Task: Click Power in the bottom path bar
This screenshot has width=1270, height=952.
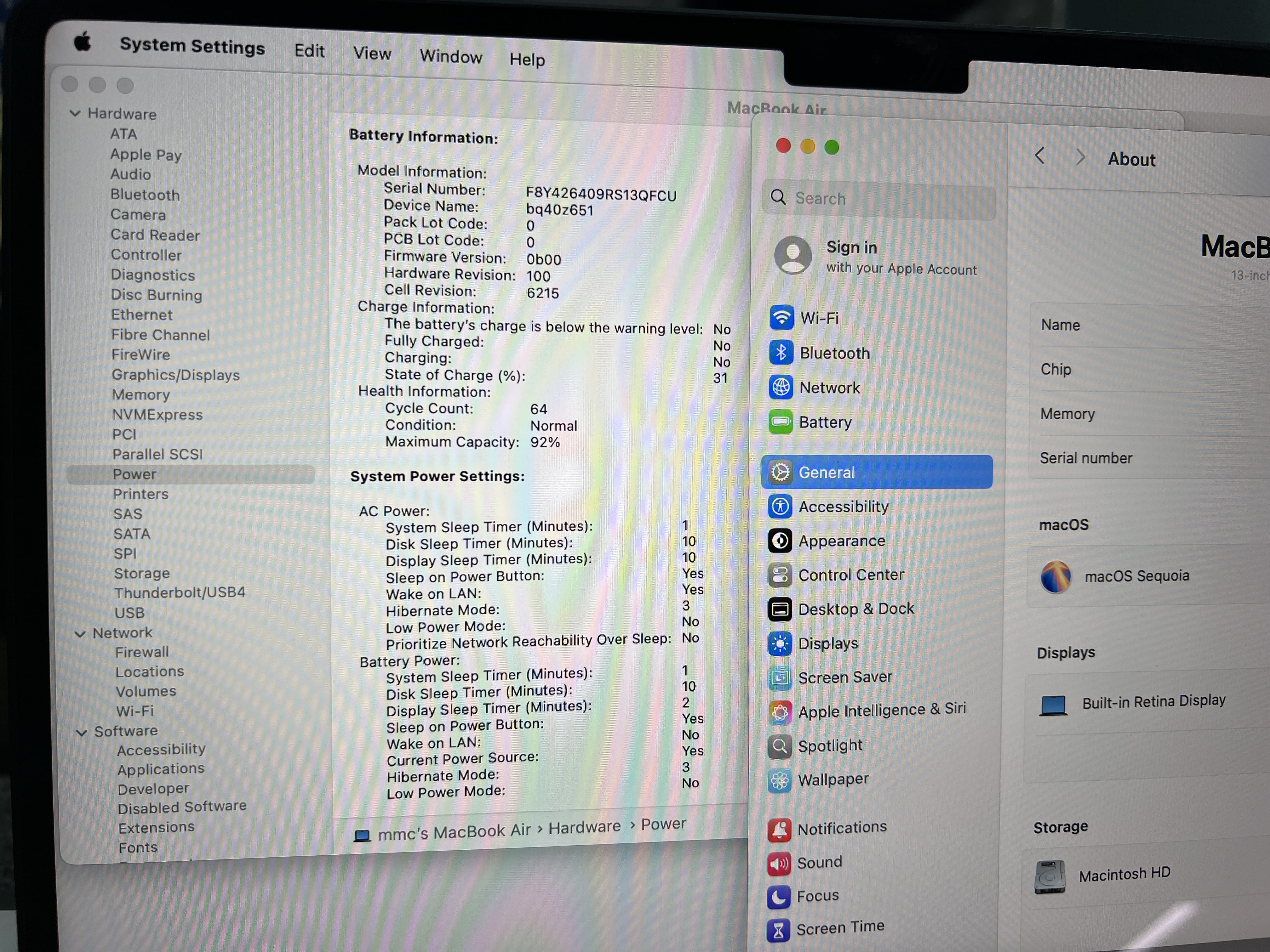Action: point(663,824)
